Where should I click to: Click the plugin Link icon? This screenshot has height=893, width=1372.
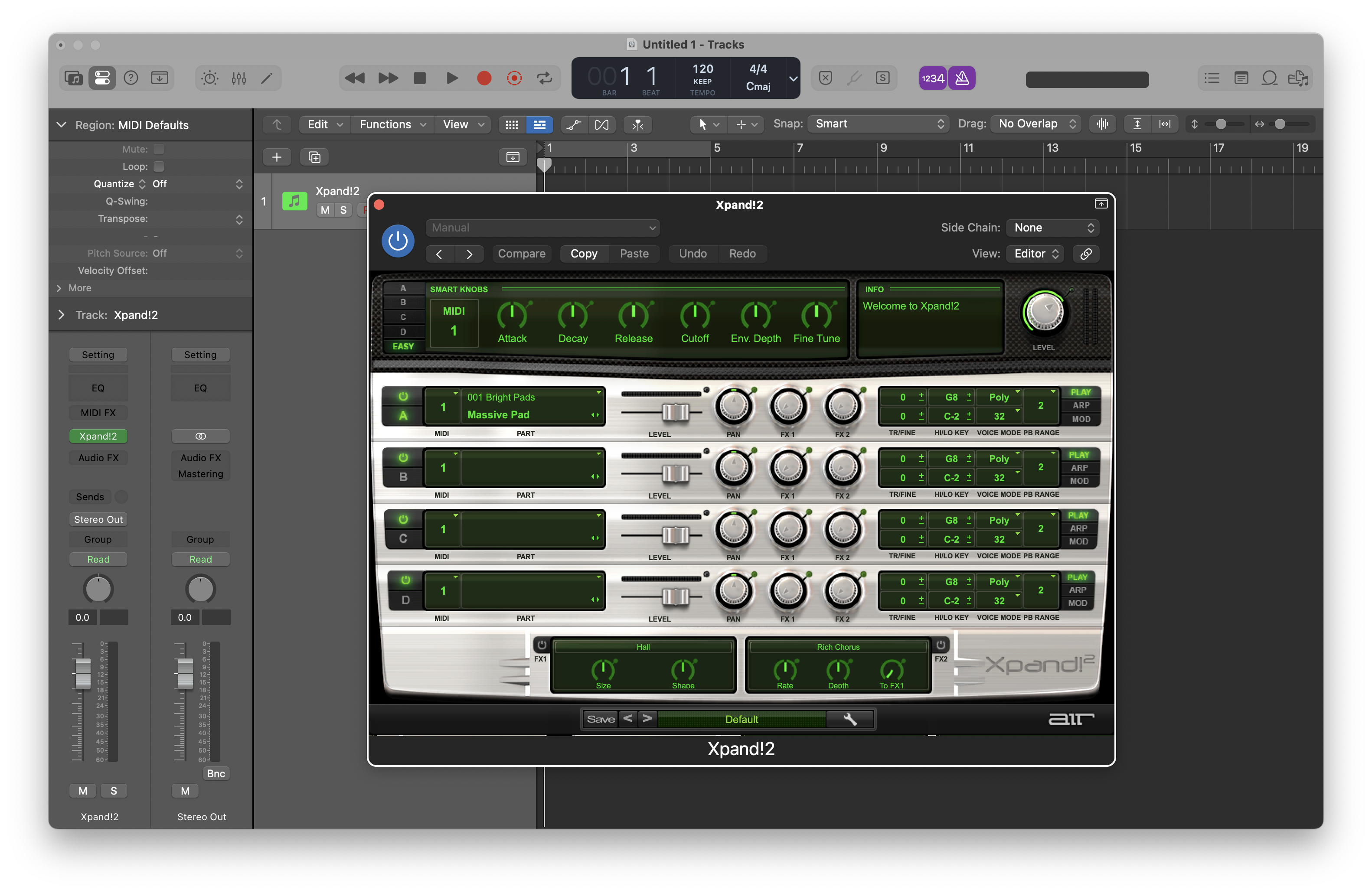click(1085, 254)
